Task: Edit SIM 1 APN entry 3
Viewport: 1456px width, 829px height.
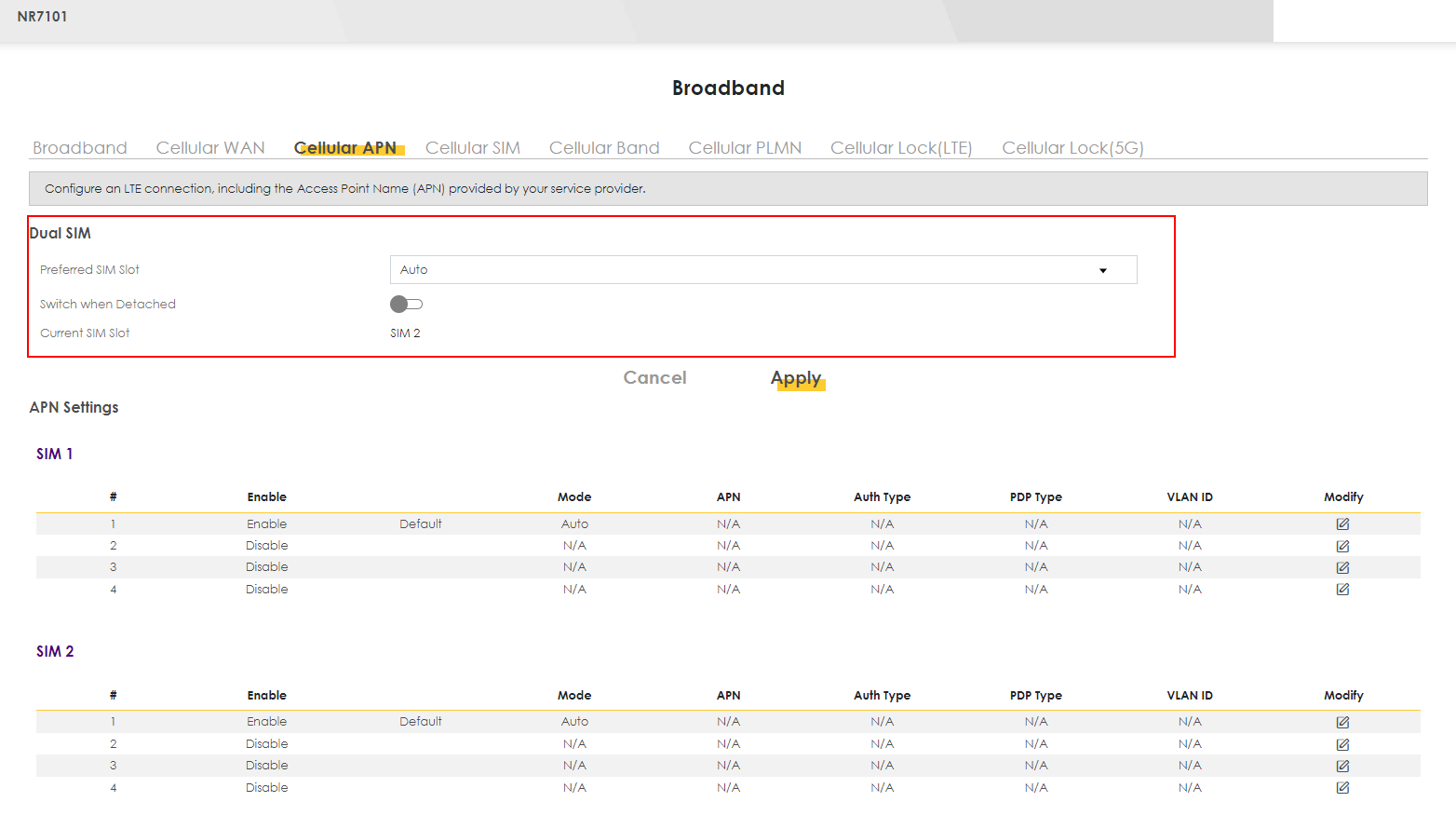Action: coord(1342,567)
